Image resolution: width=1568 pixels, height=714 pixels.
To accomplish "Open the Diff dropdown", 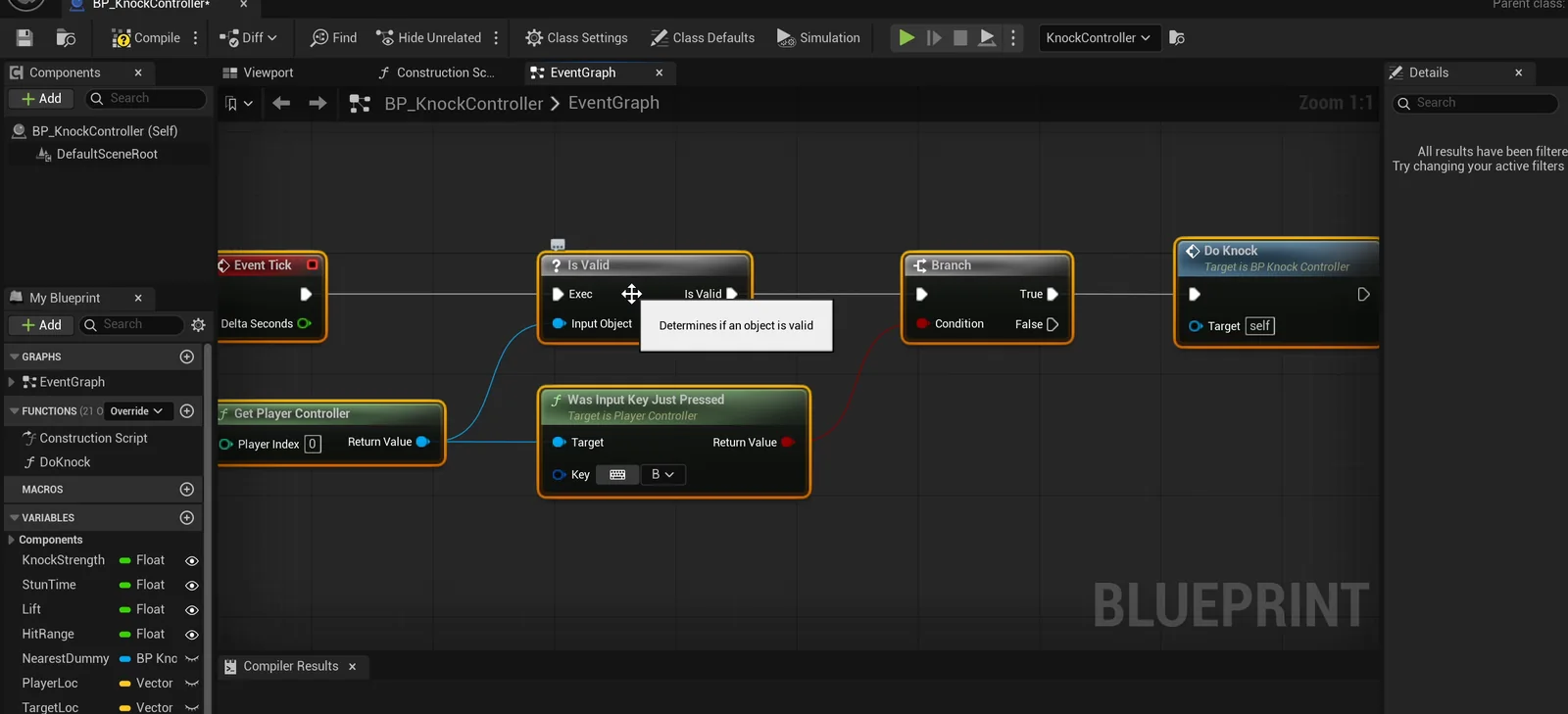I will click(248, 38).
